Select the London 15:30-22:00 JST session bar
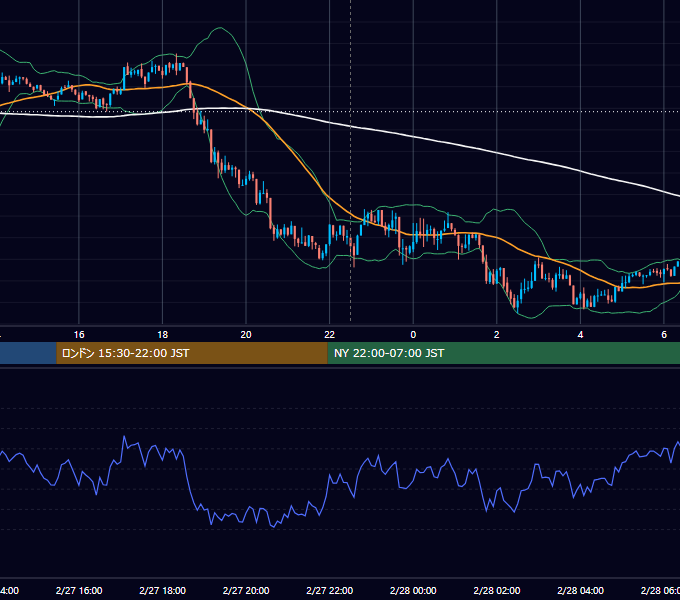 (x=192, y=353)
